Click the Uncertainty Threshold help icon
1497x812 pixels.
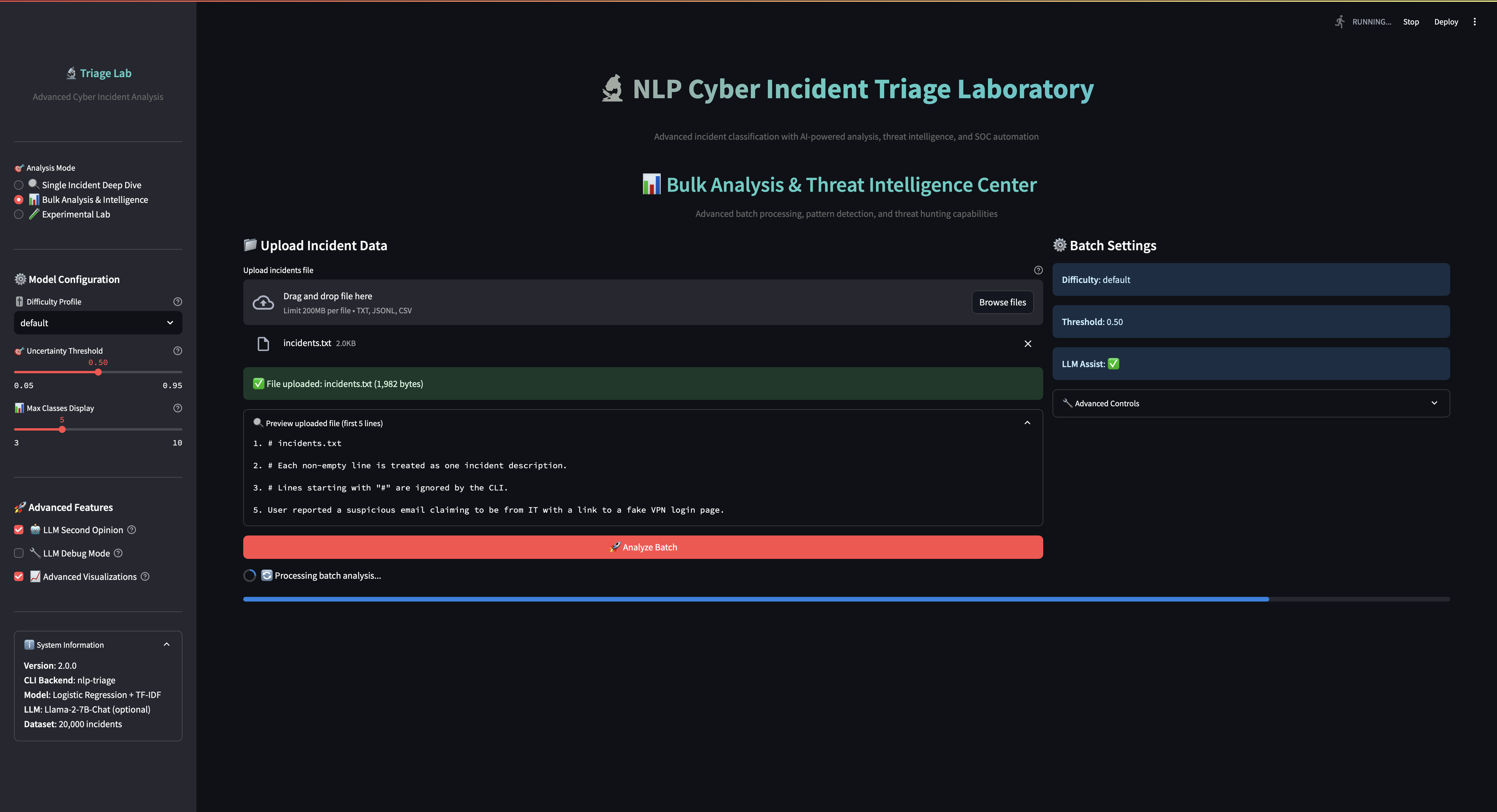pyautogui.click(x=177, y=351)
